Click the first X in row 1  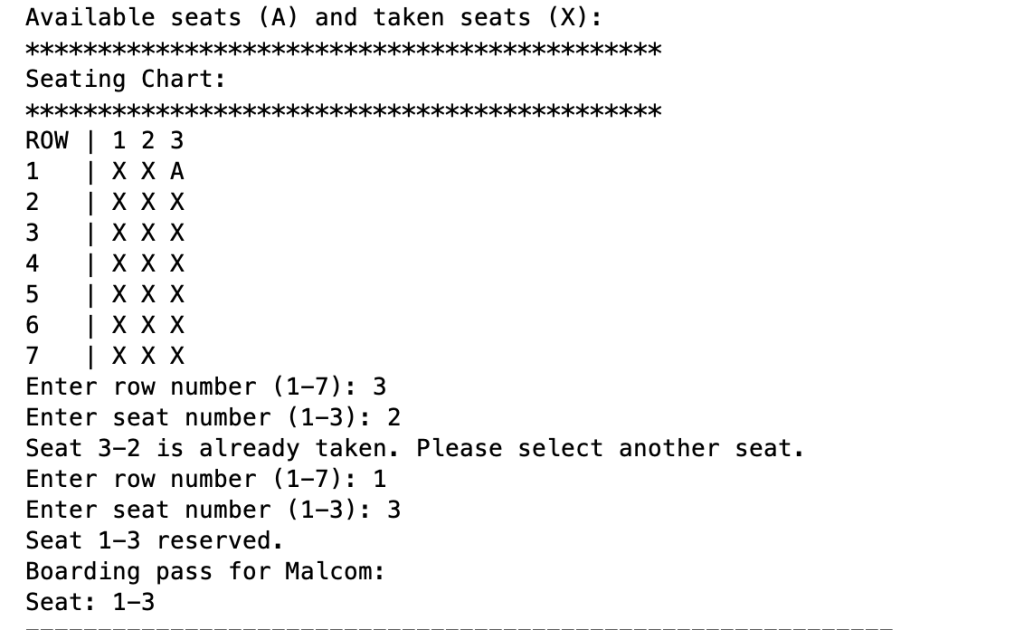pyautogui.click(x=119, y=172)
